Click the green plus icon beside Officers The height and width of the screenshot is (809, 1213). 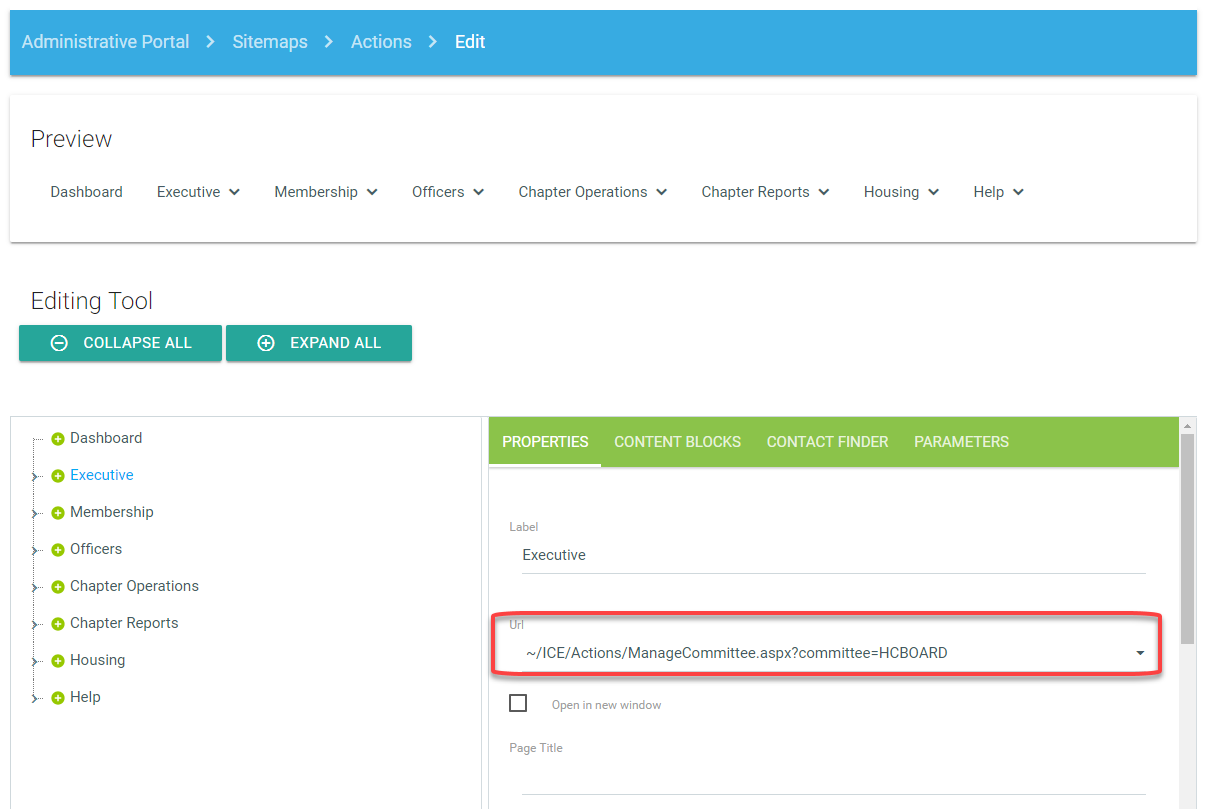tap(58, 550)
